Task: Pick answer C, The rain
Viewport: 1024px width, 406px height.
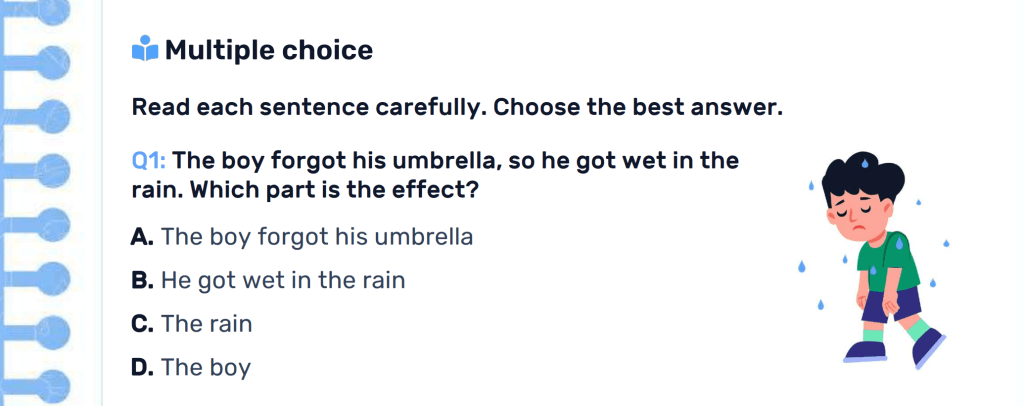Action: 206,324
